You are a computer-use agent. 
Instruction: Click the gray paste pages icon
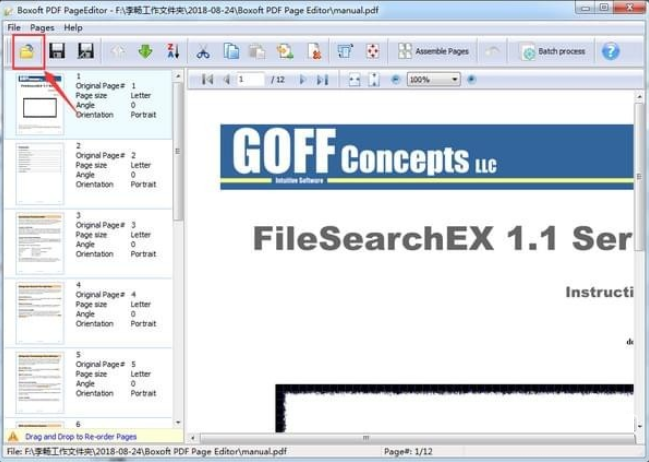click(257, 52)
